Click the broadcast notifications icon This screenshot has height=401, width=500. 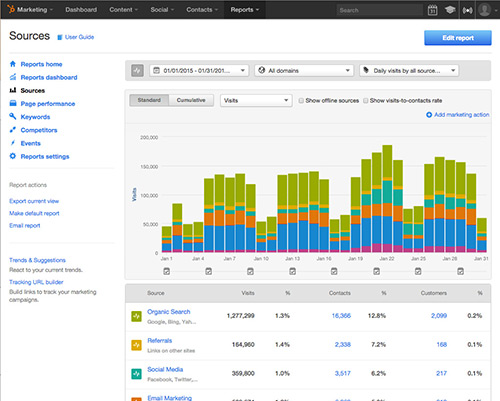pos(467,10)
